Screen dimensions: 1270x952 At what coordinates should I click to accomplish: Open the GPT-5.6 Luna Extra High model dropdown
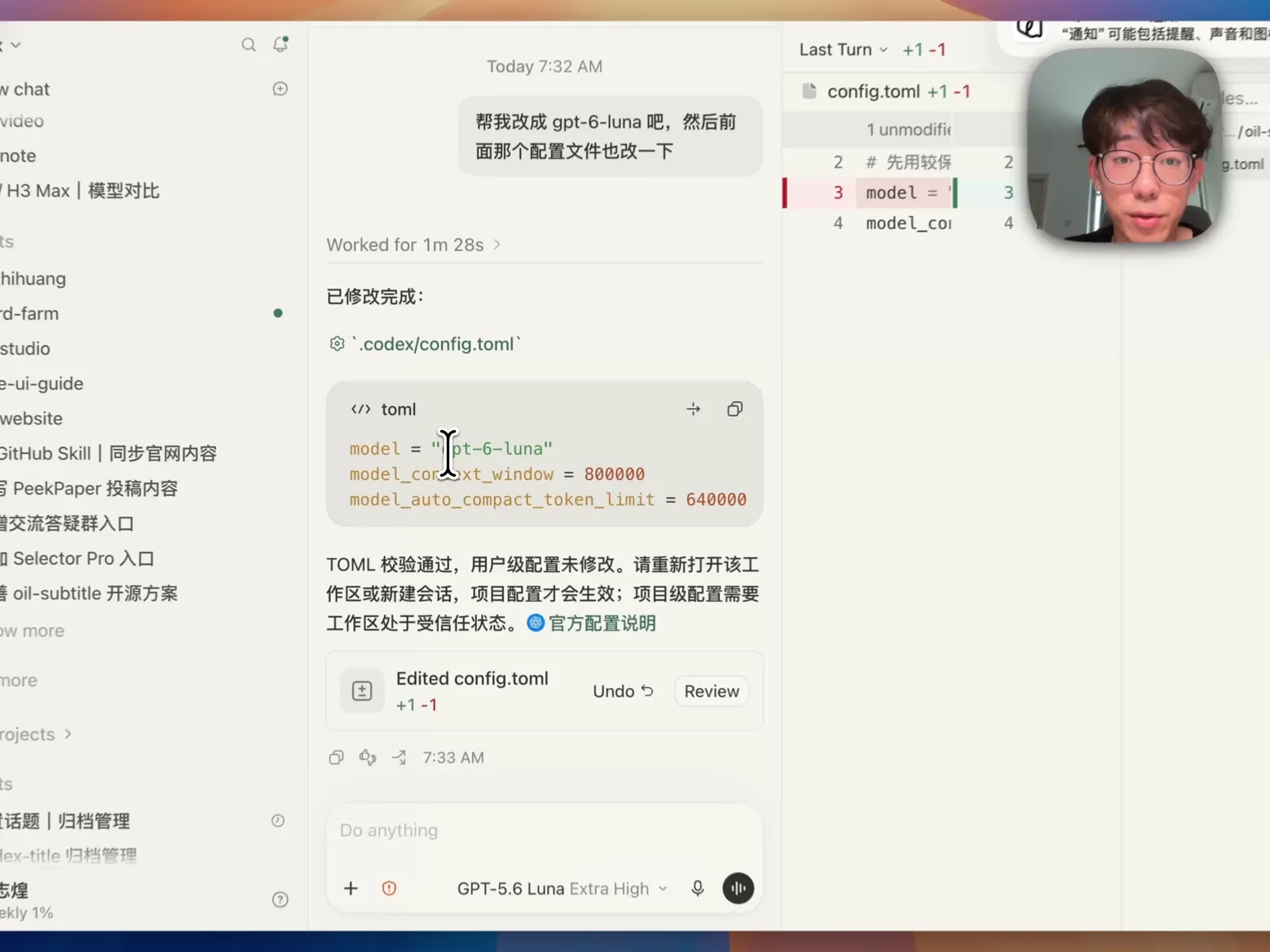562,889
